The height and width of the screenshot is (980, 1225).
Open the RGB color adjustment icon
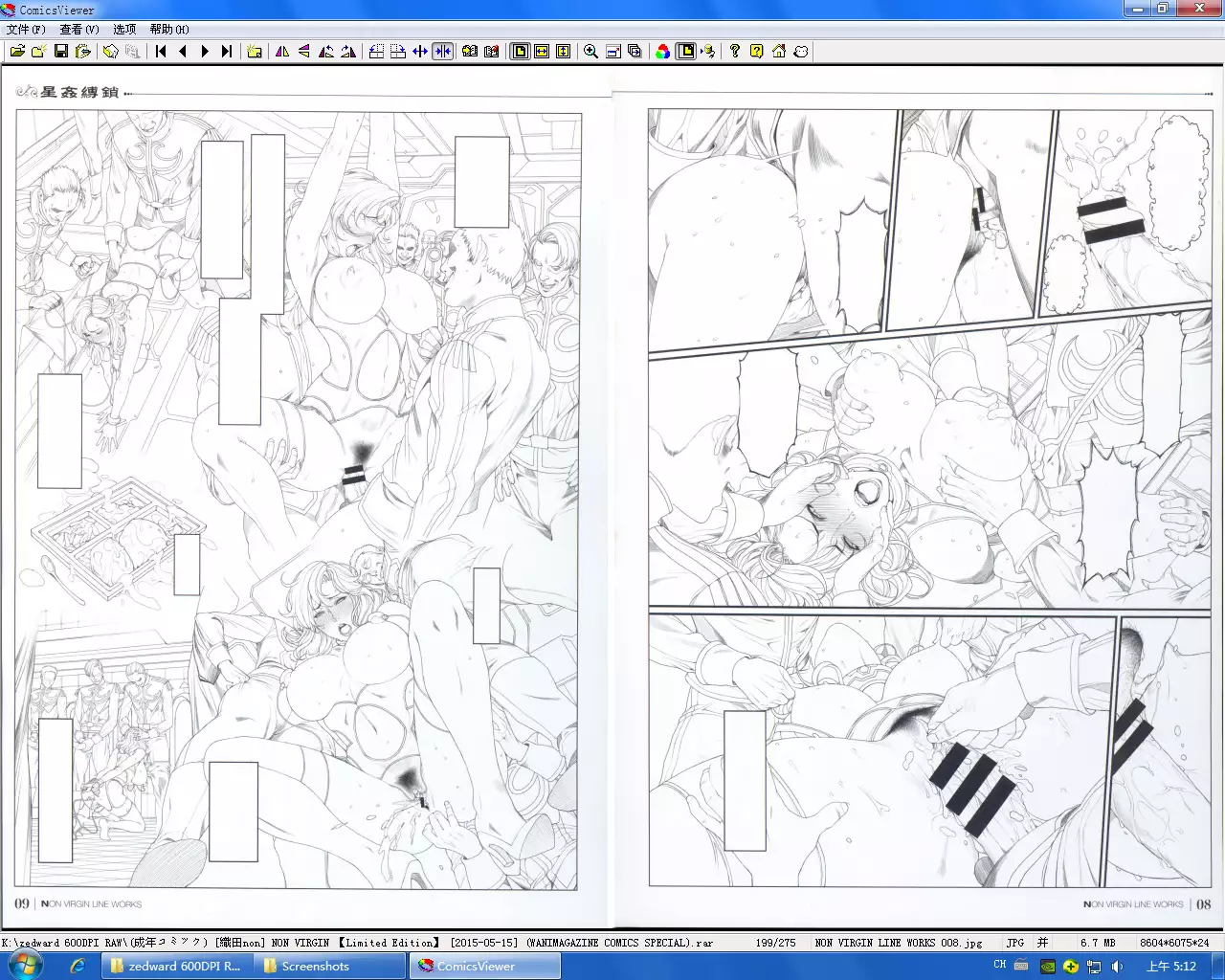pos(662,52)
